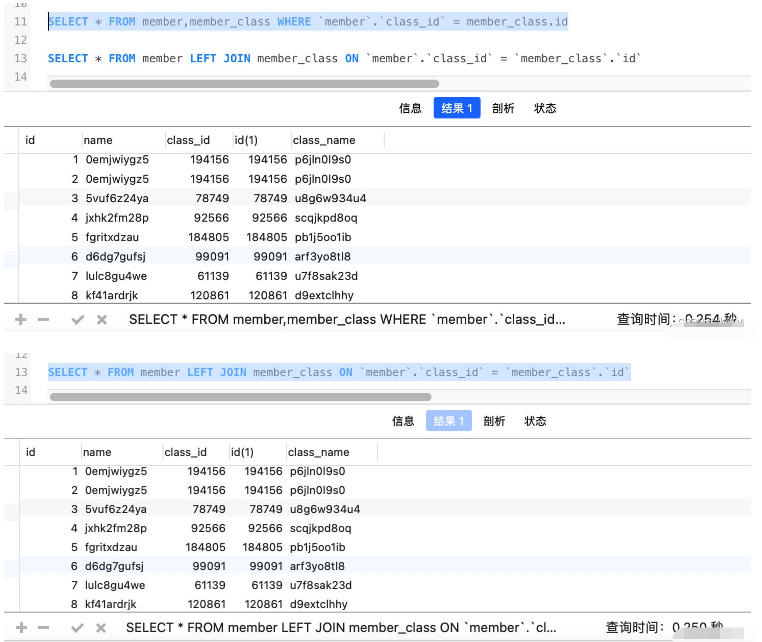Screen dimensions: 762x642
Task: Select cell lulc8gu4we in upper grid
Action: (116, 276)
